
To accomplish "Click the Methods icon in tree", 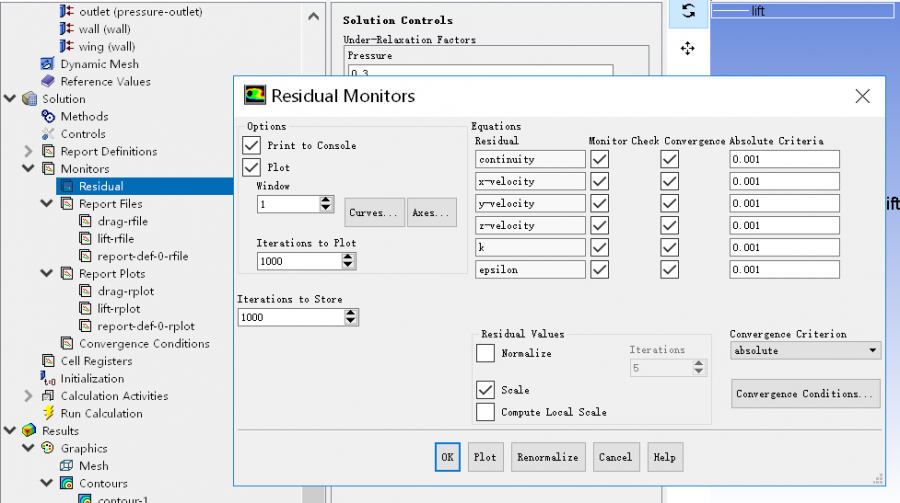I will pyautogui.click(x=48, y=116).
